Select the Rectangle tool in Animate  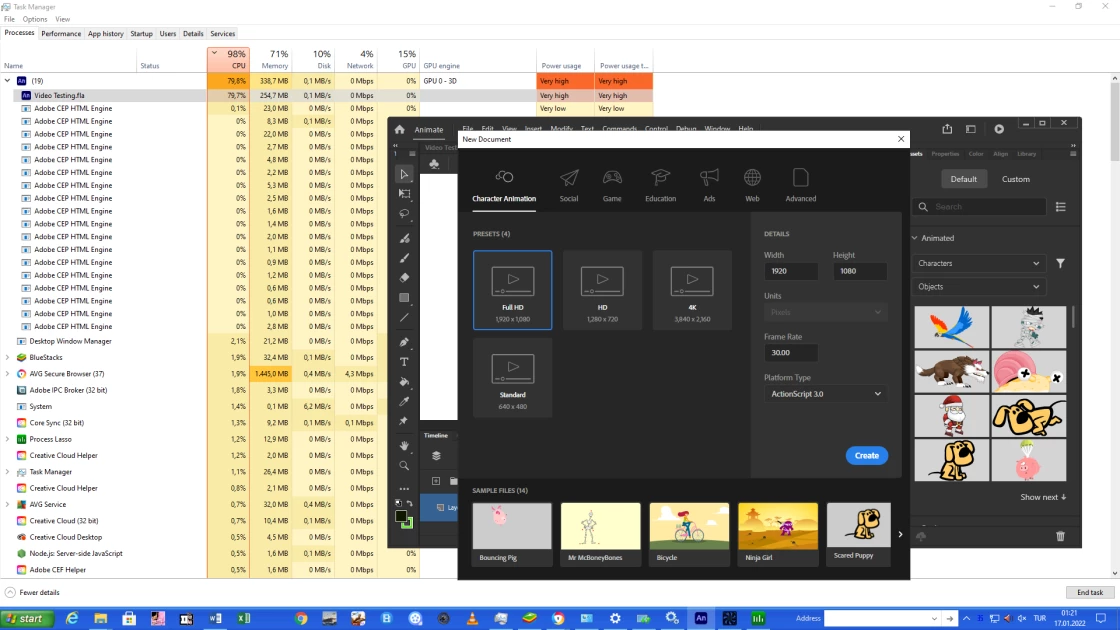pos(404,298)
